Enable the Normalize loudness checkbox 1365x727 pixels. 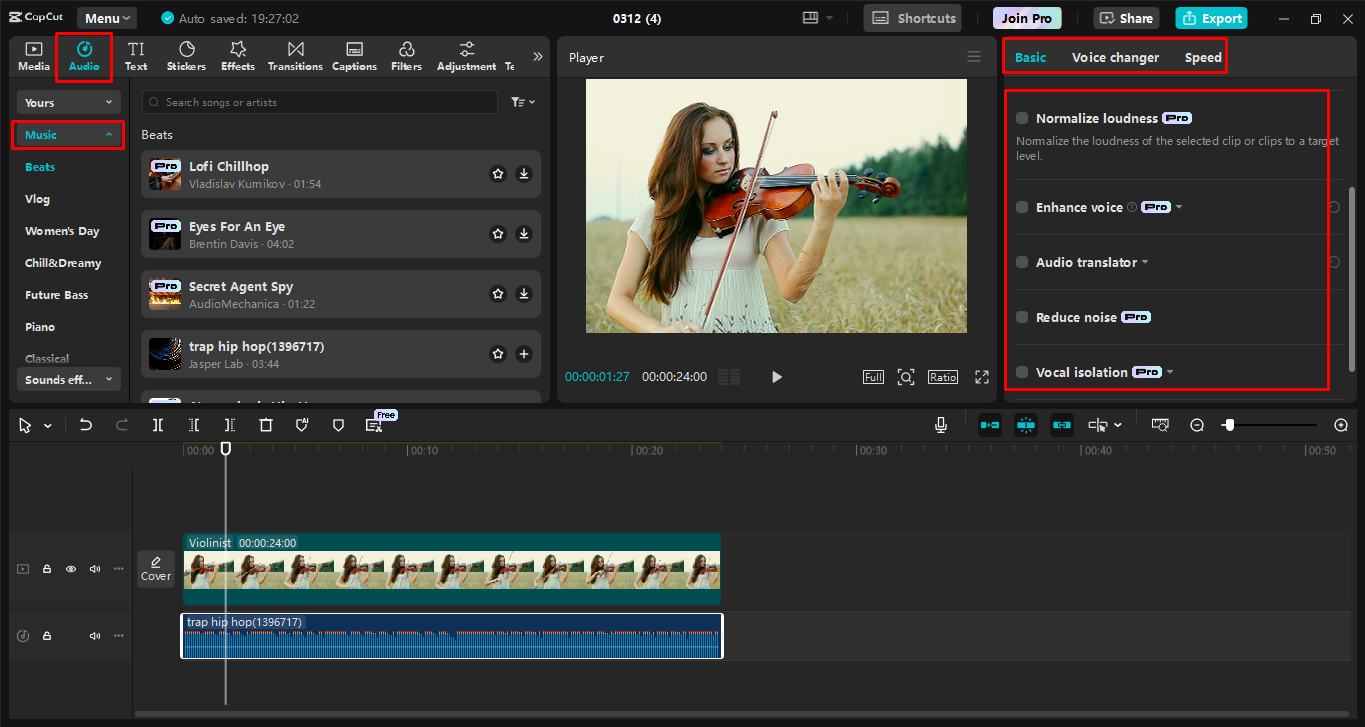1022,118
